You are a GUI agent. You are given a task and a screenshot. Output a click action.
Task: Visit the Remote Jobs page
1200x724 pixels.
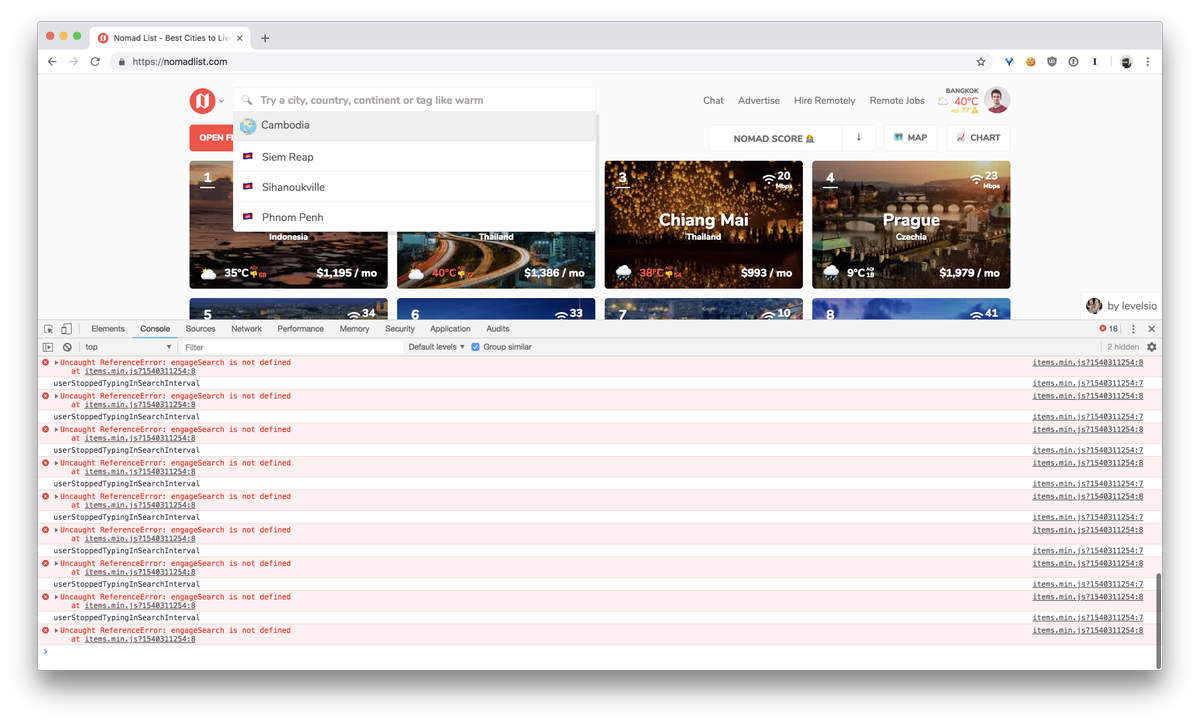(x=897, y=100)
